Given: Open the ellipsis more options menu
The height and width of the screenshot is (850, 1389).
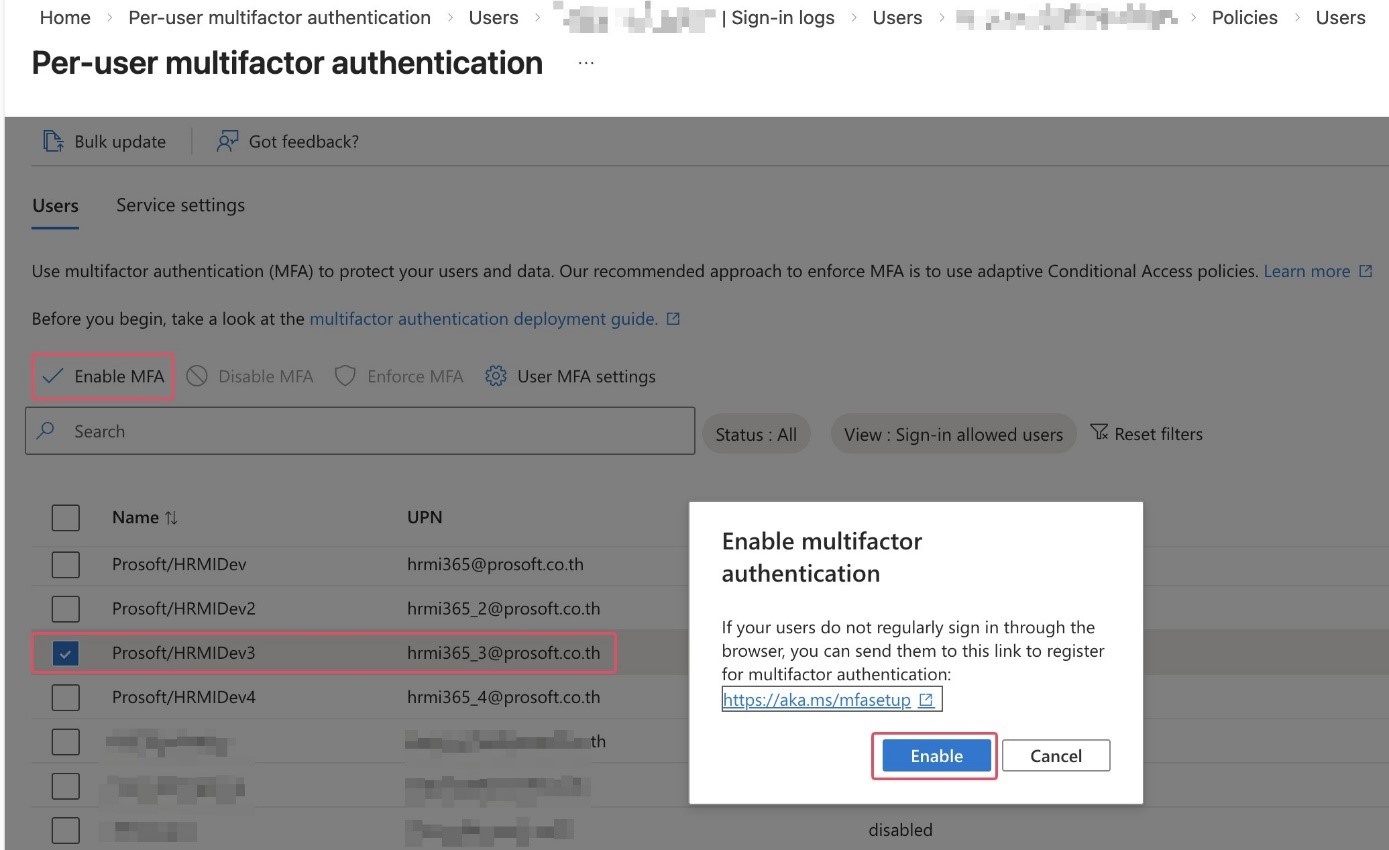Looking at the screenshot, I should click(x=586, y=63).
